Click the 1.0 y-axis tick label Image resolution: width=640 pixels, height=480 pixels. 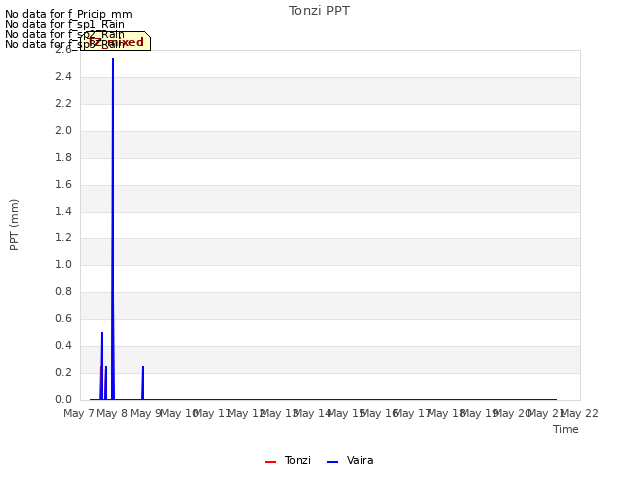pos(63,264)
